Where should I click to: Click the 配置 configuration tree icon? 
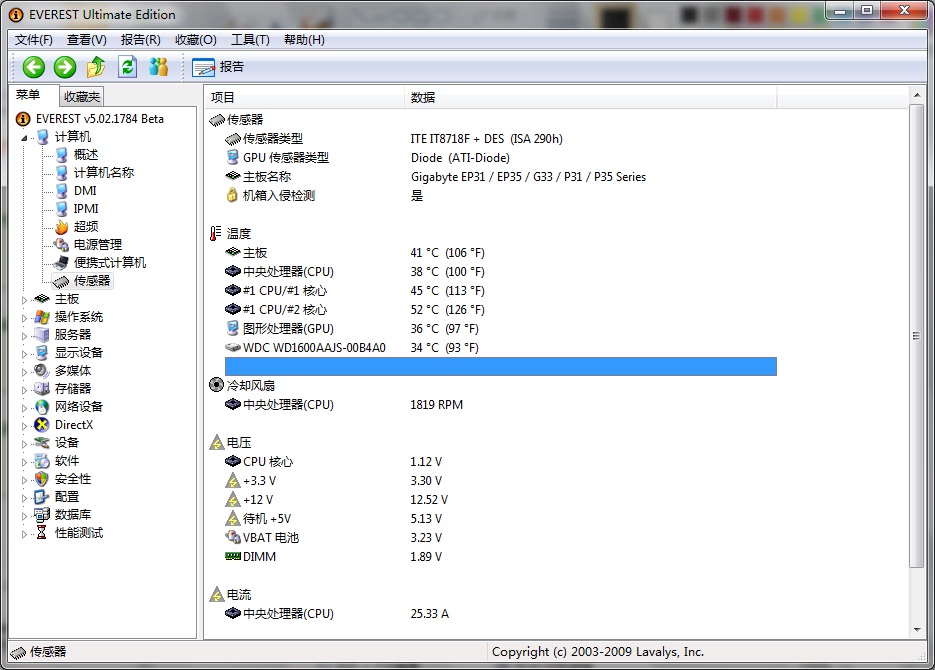click(42, 497)
